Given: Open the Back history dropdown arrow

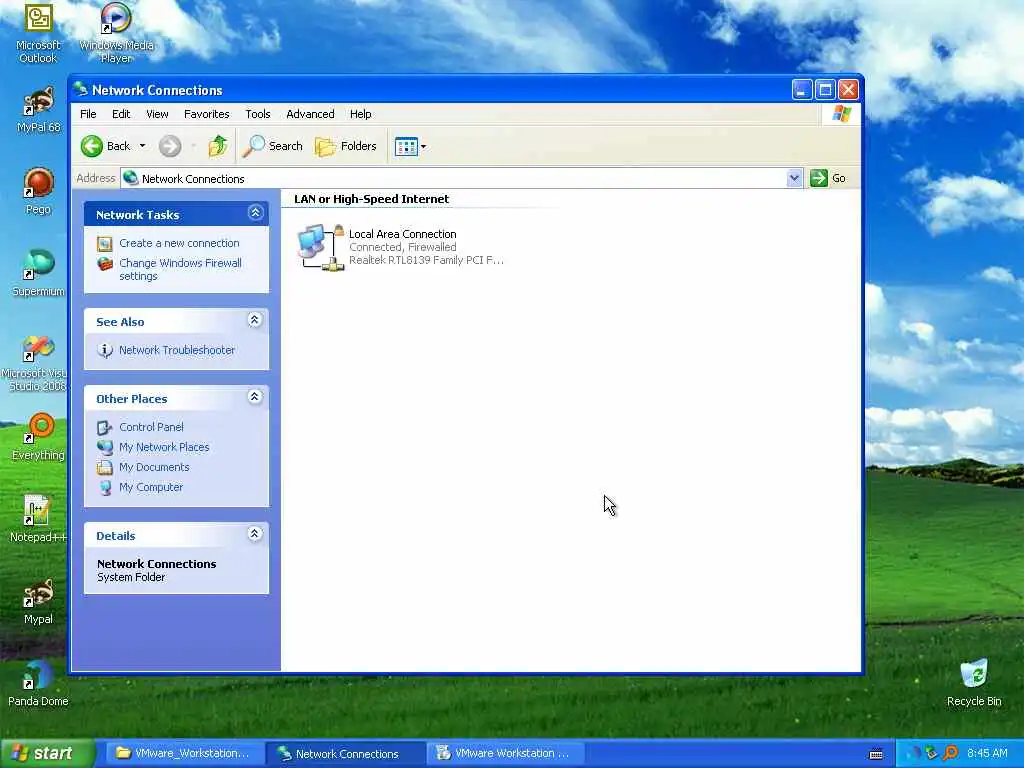Looking at the screenshot, I should coord(142,146).
